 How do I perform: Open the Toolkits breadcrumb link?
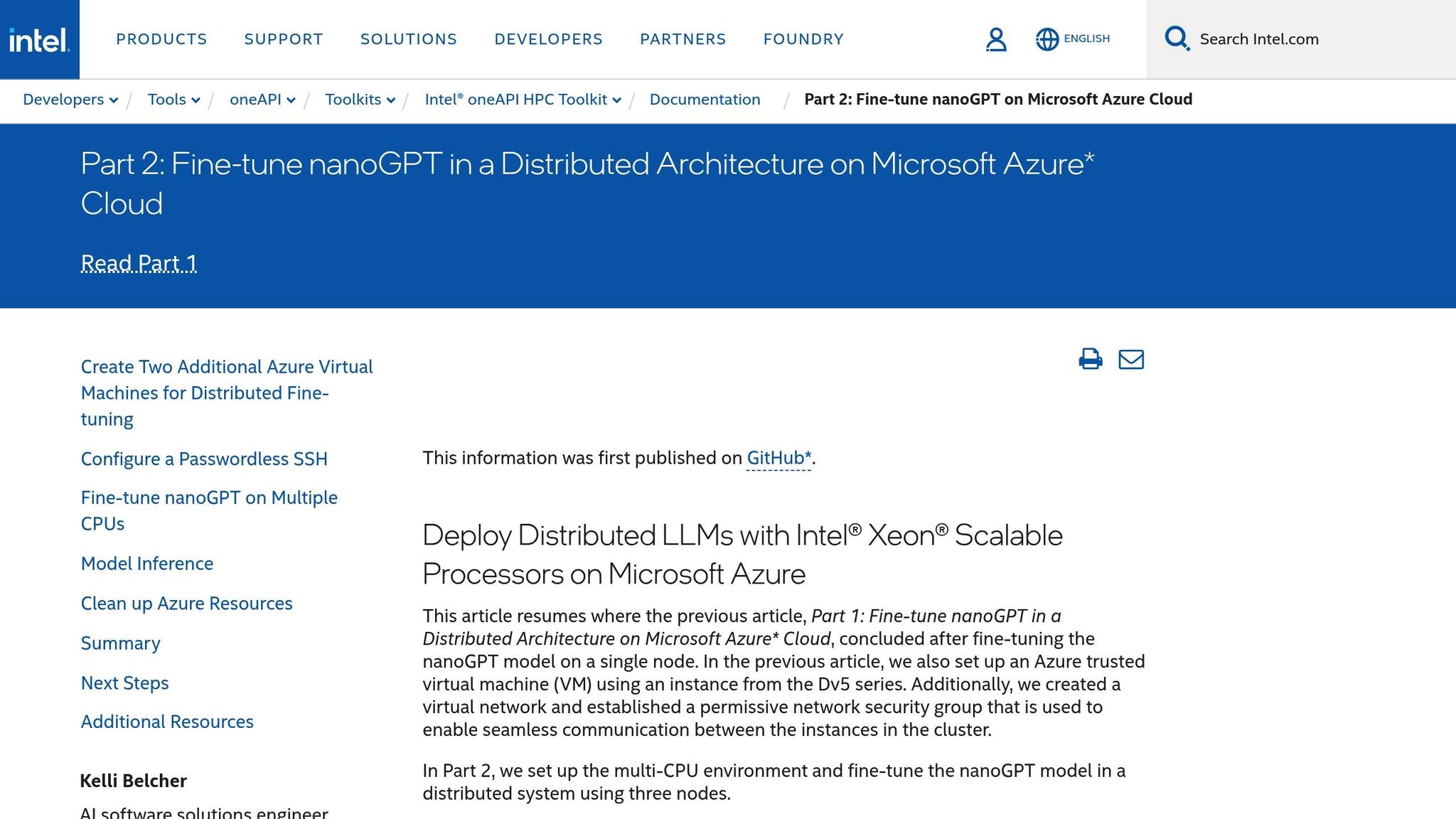tap(353, 100)
